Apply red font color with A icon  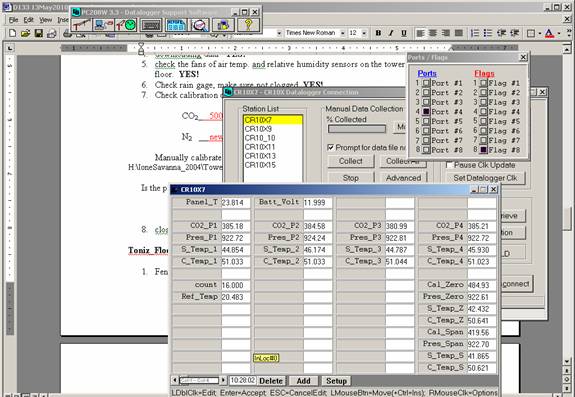point(549,33)
